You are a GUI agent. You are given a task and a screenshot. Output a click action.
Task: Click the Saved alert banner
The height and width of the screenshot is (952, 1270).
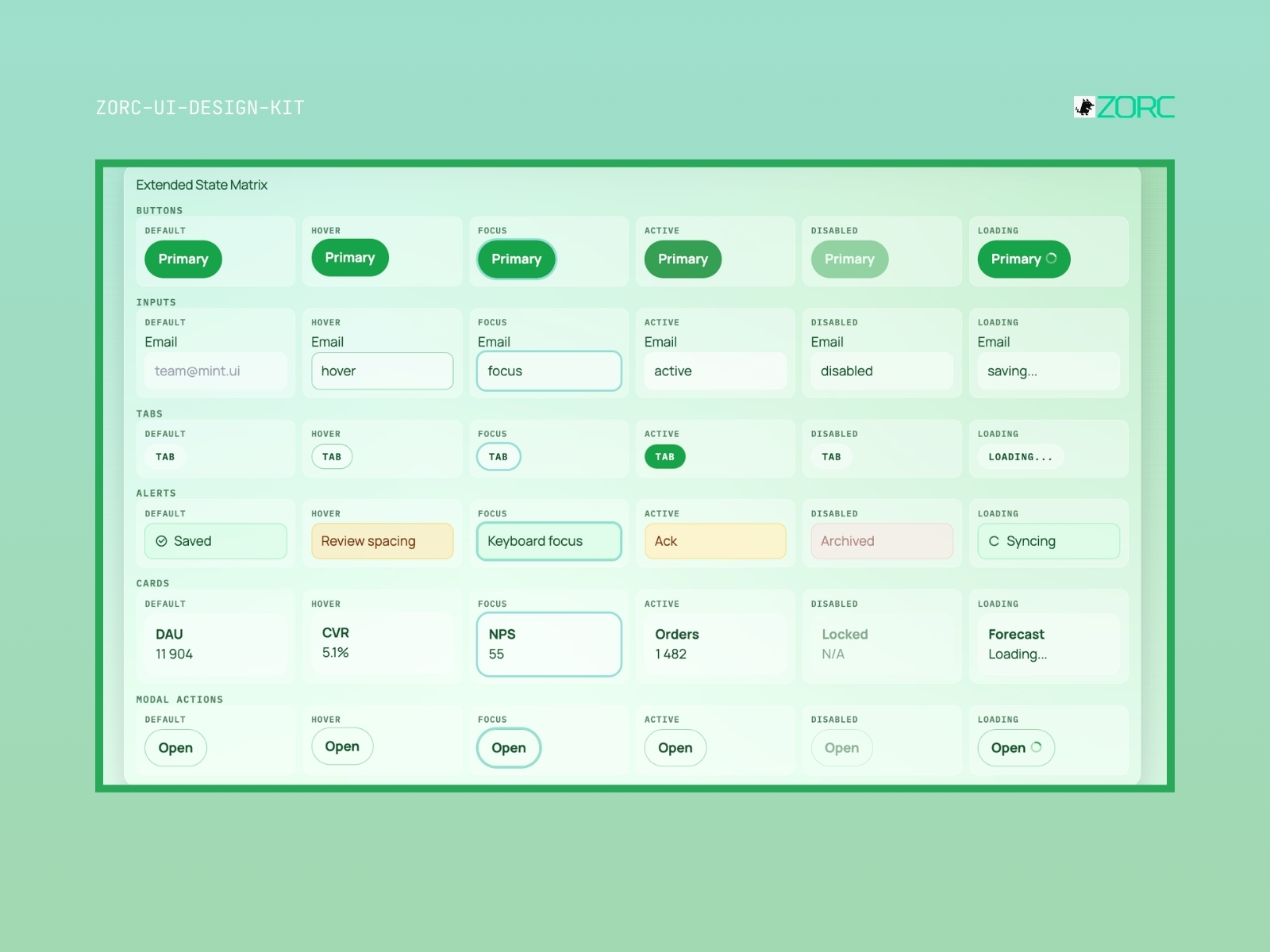[x=216, y=541]
